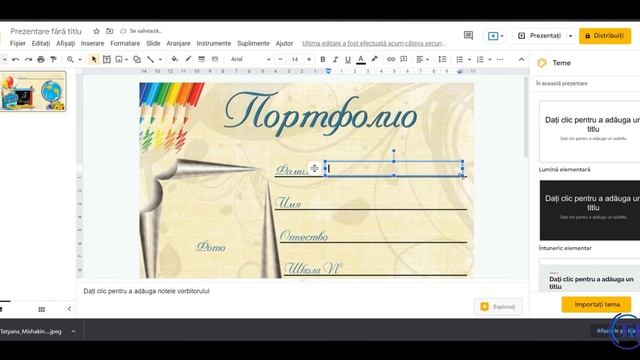
Task: Click the Zoom magnifier icon
Action: pos(70,60)
